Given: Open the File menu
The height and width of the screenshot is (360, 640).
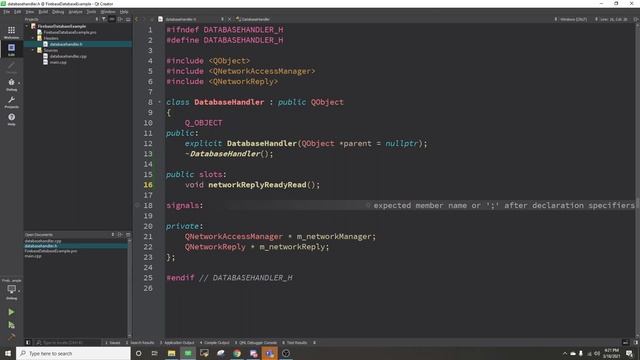Looking at the screenshot, I should 7,12.
